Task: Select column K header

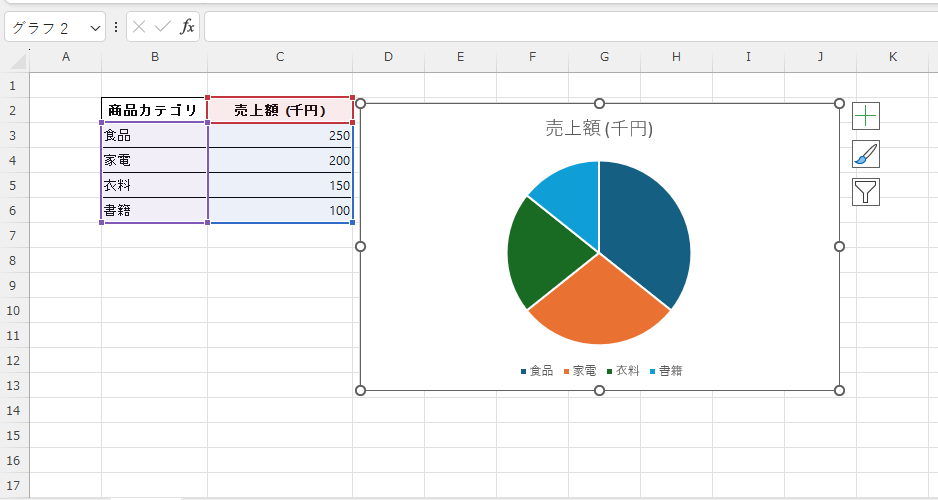Action: pos(893,57)
